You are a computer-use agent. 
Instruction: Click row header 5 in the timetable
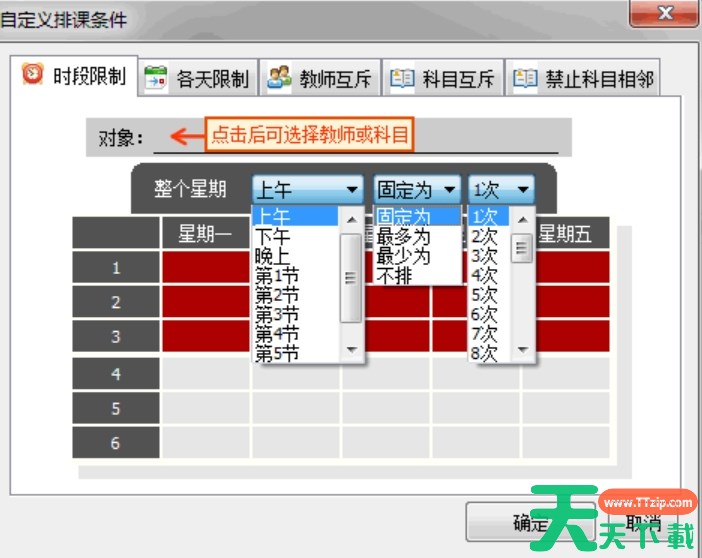[116, 408]
